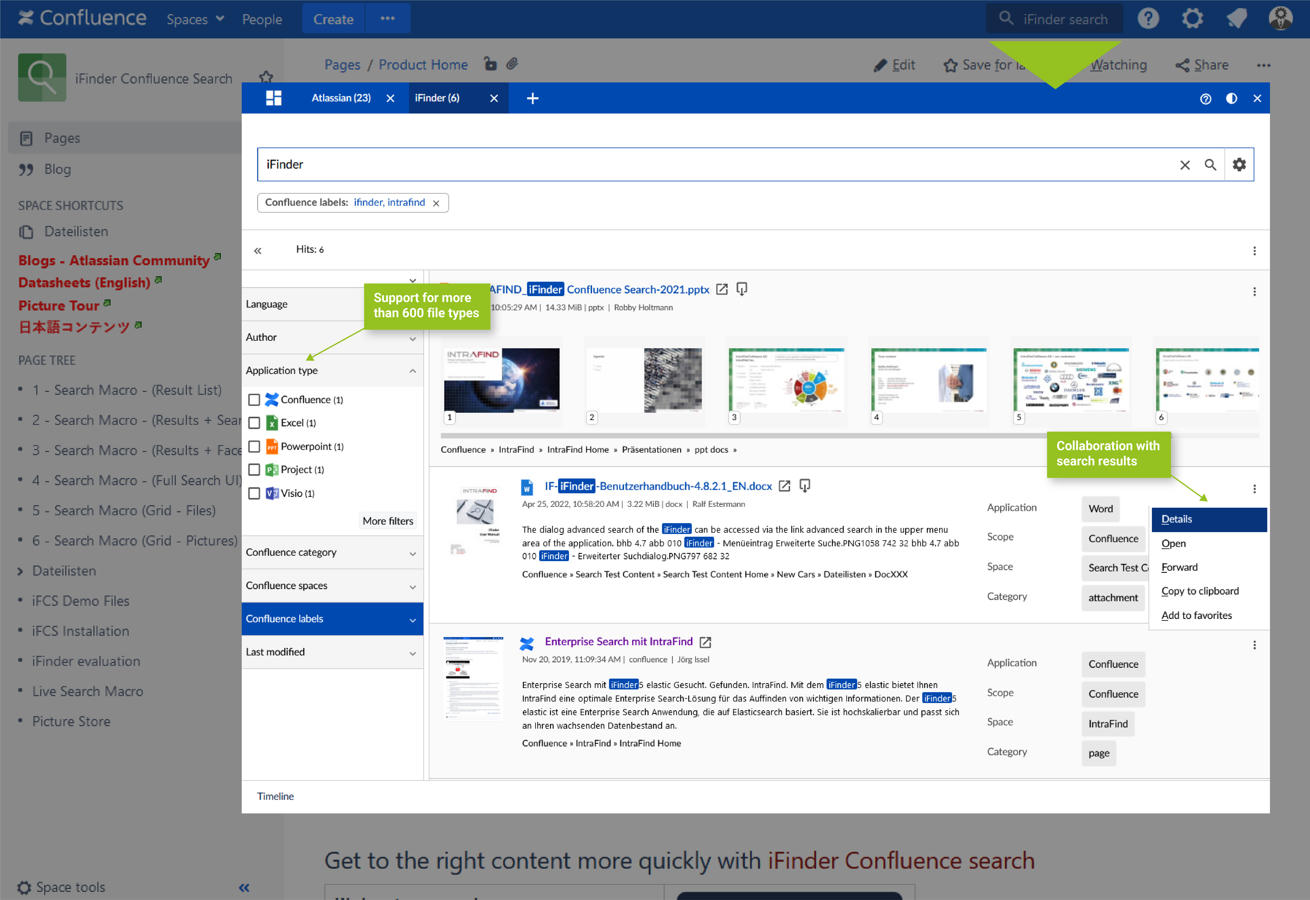This screenshot has height=900, width=1310.
Task: Click the thumbnail strip horizontal scrollbar
Action: [x=849, y=436]
